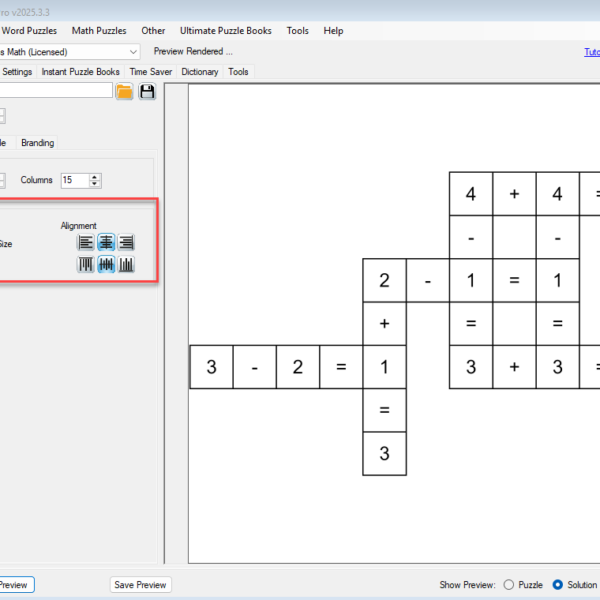Screen dimensions: 600x600
Task: Switch to the Branding tab
Action: point(38,143)
